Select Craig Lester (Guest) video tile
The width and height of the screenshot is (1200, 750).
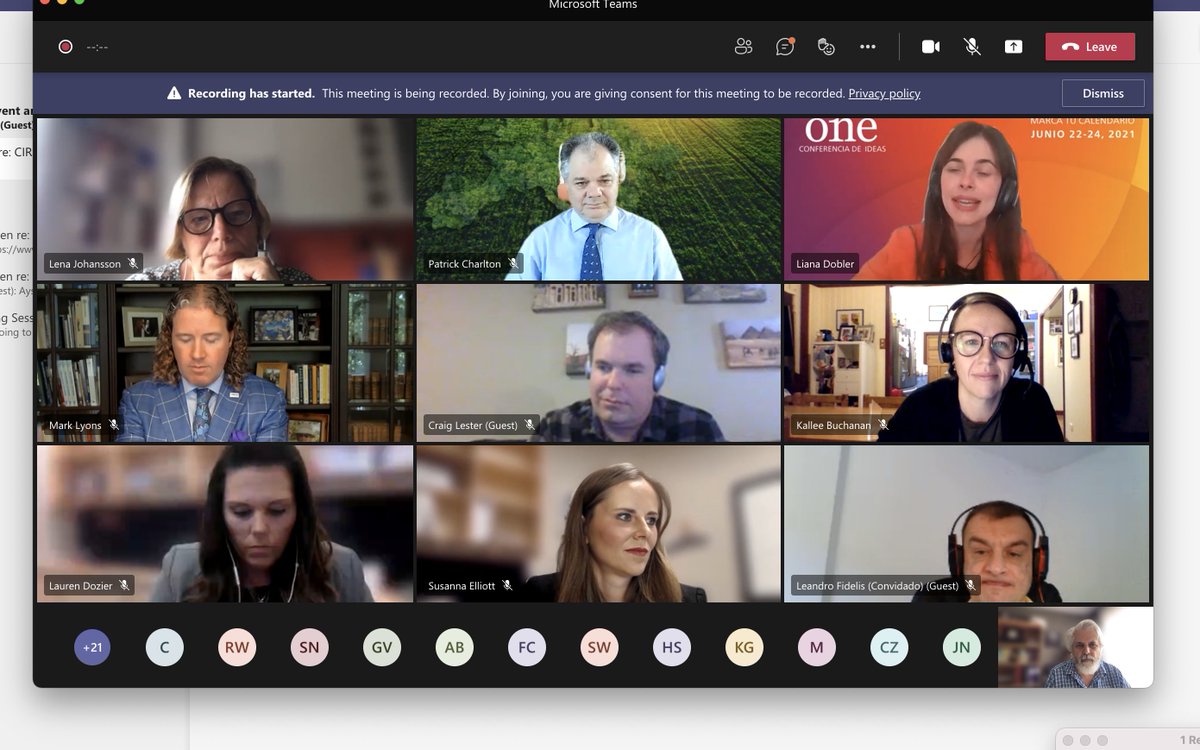(x=599, y=362)
